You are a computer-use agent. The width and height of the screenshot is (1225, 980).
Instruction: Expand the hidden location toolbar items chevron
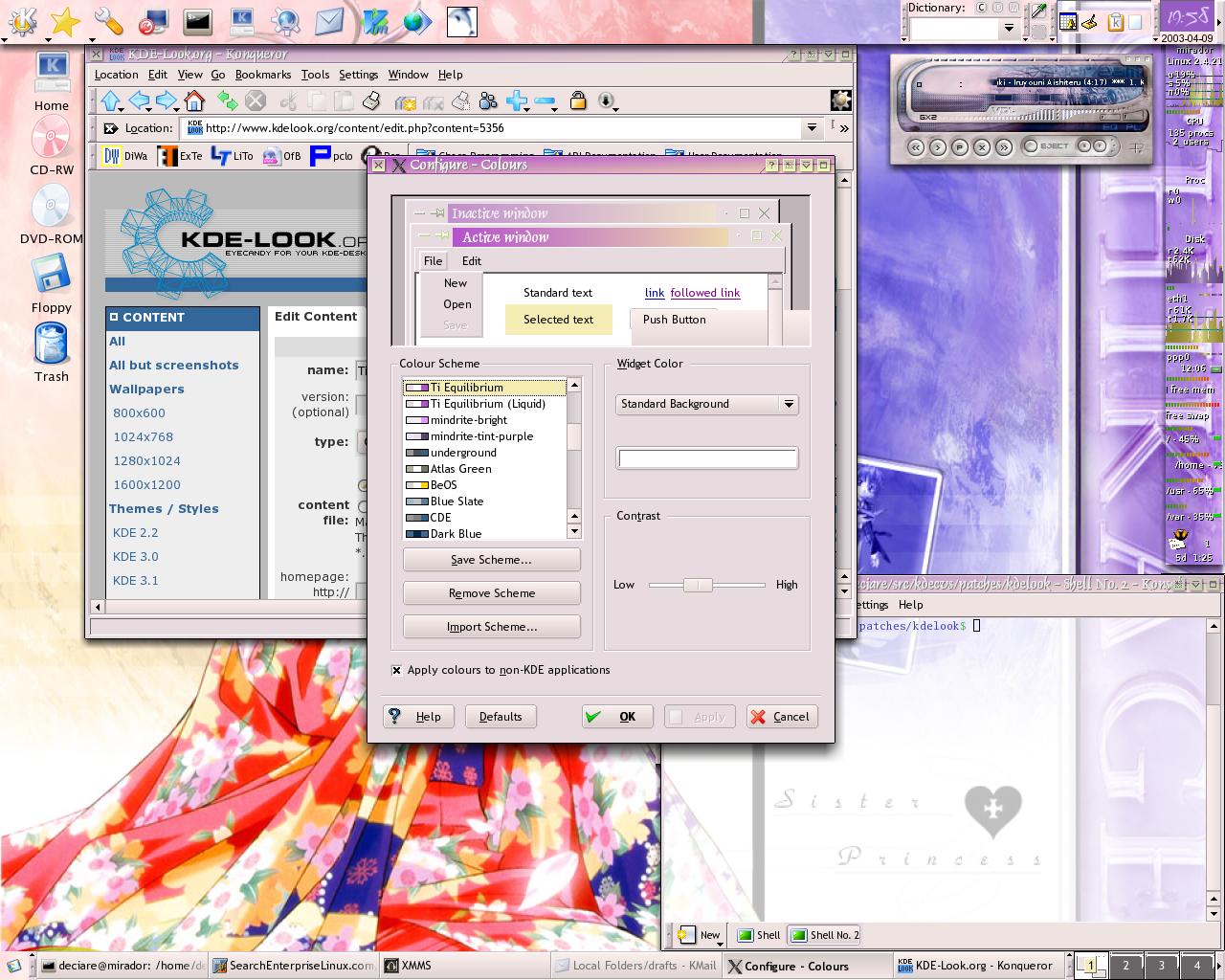pos(843,127)
